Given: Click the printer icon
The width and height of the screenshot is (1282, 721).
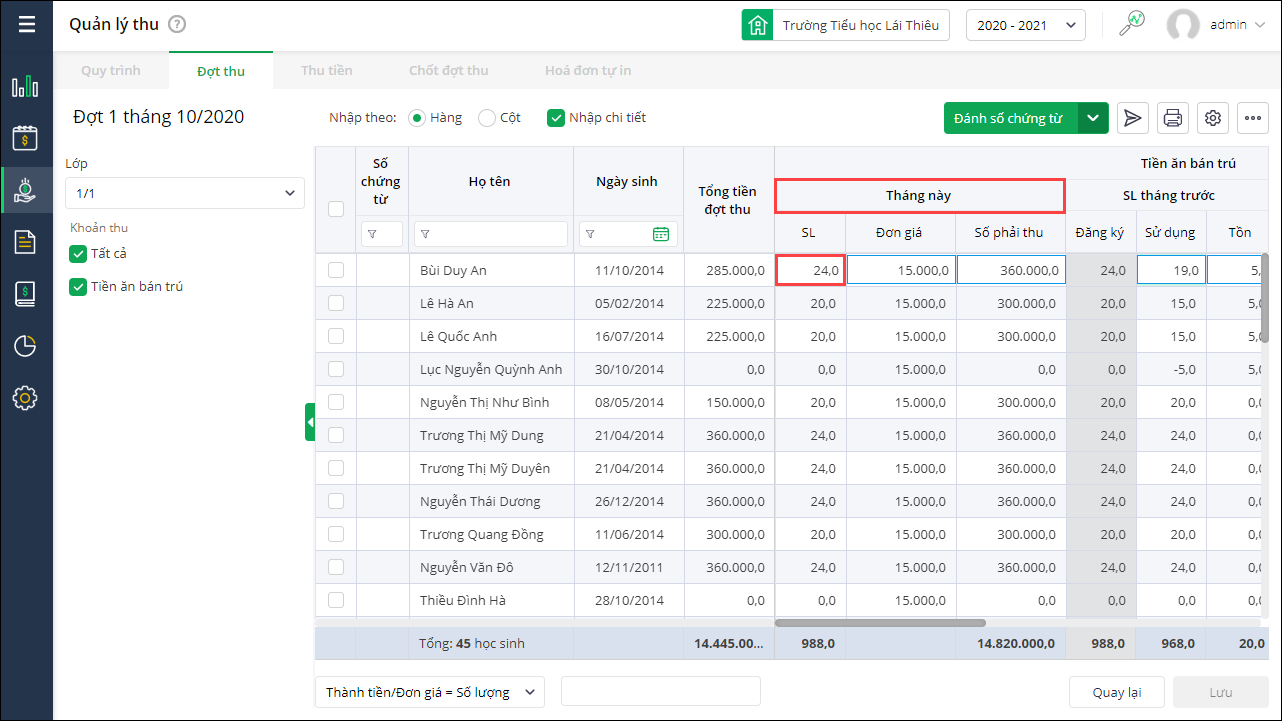Looking at the screenshot, I should coord(1173,118).
